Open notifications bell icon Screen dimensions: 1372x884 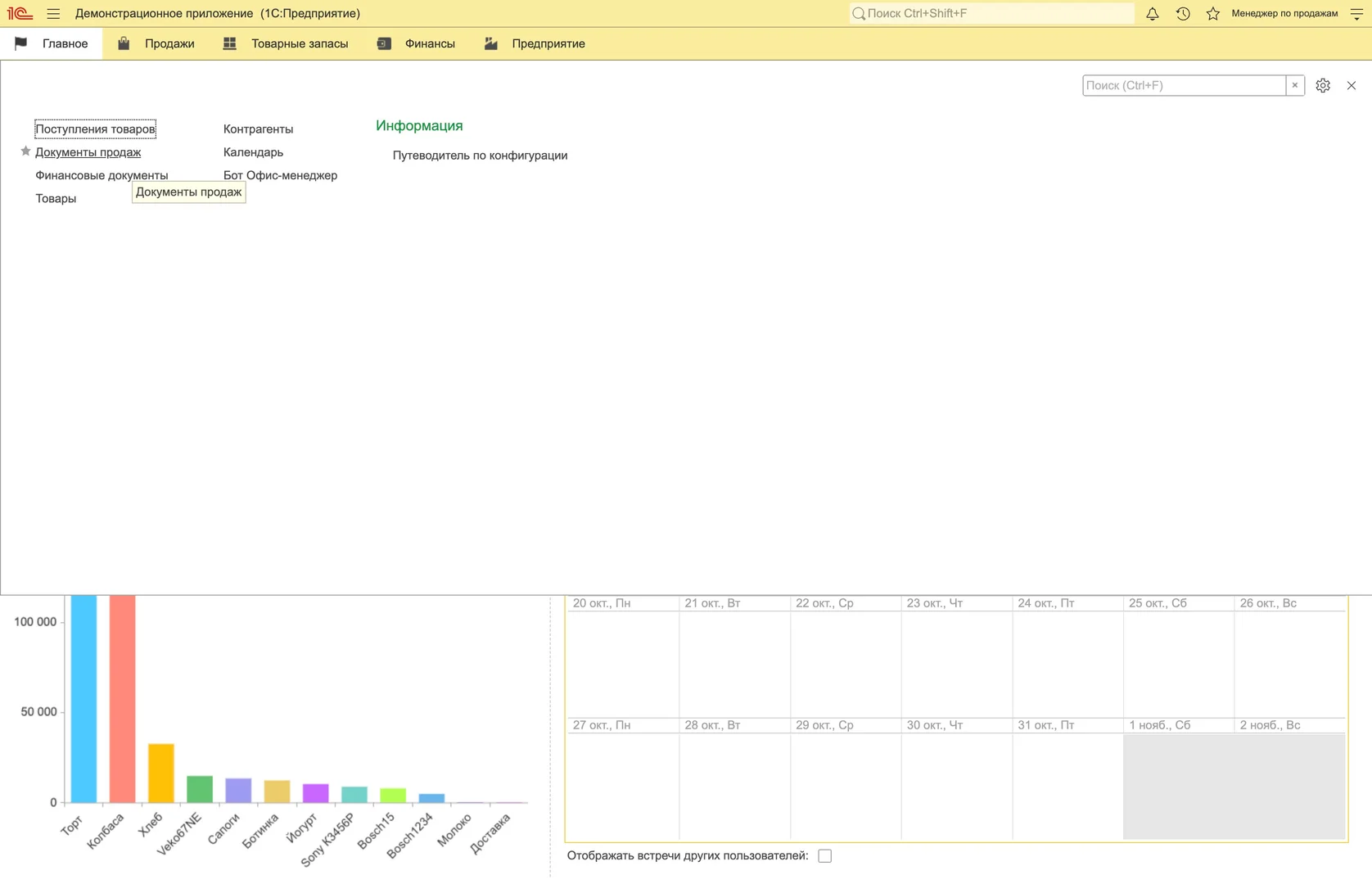coord(1152,13)
